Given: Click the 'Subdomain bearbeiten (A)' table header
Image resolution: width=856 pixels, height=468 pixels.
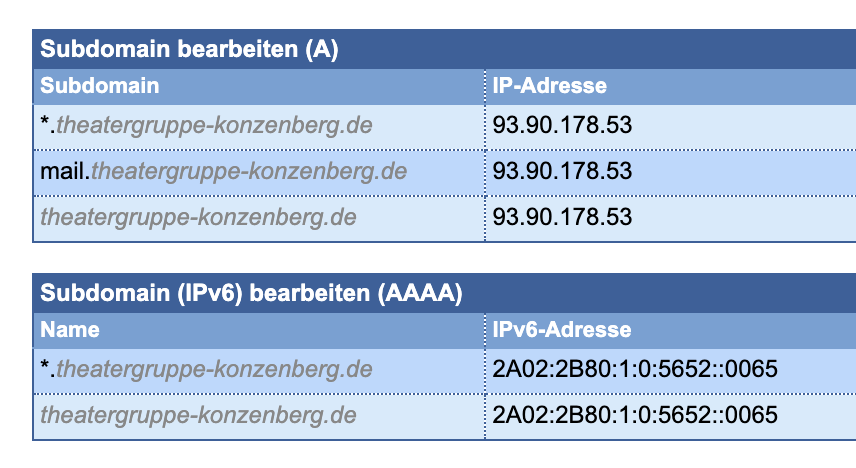Looking at the screenshot, I should pos(189,49).
